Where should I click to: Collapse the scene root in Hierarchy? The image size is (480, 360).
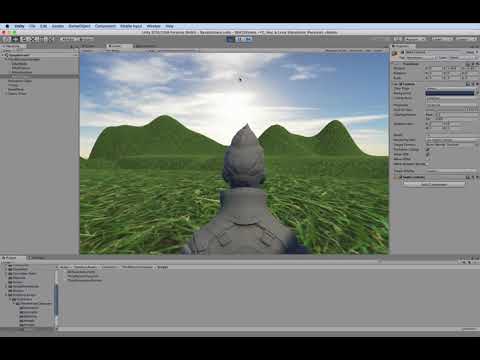coord(3,55)
